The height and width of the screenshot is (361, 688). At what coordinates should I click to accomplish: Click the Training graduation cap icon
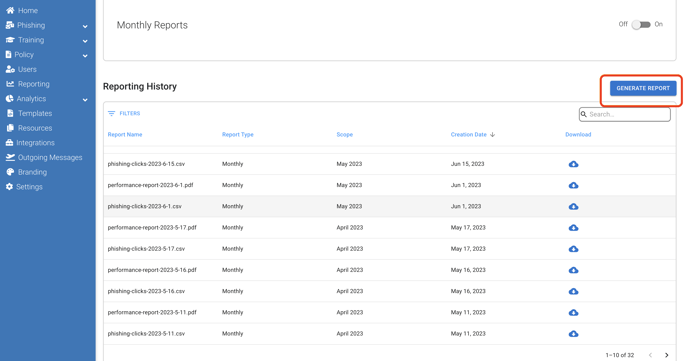10,40
